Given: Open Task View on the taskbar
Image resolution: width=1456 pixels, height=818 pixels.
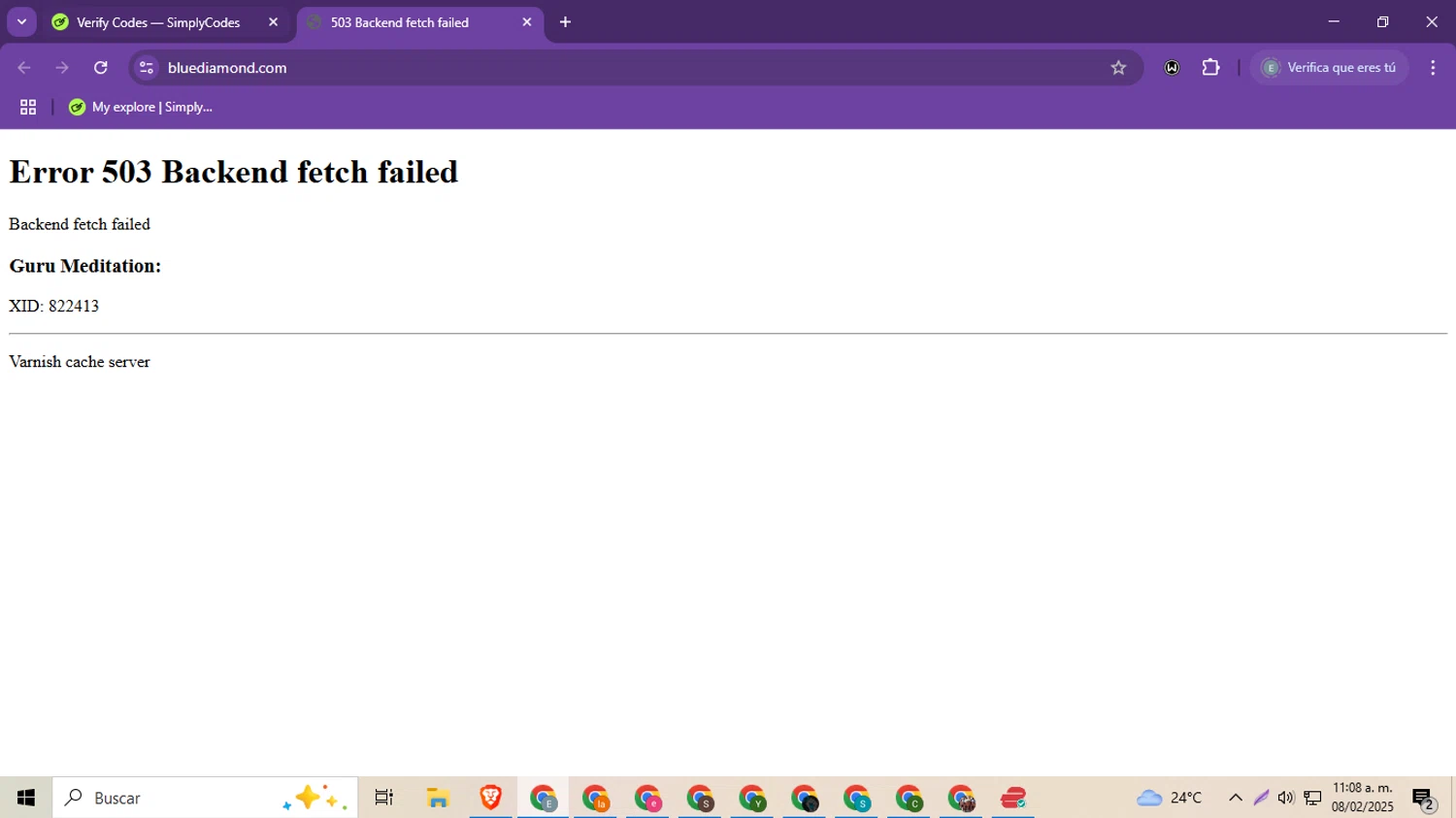Looking at the screenshot, I should point(384,798).
